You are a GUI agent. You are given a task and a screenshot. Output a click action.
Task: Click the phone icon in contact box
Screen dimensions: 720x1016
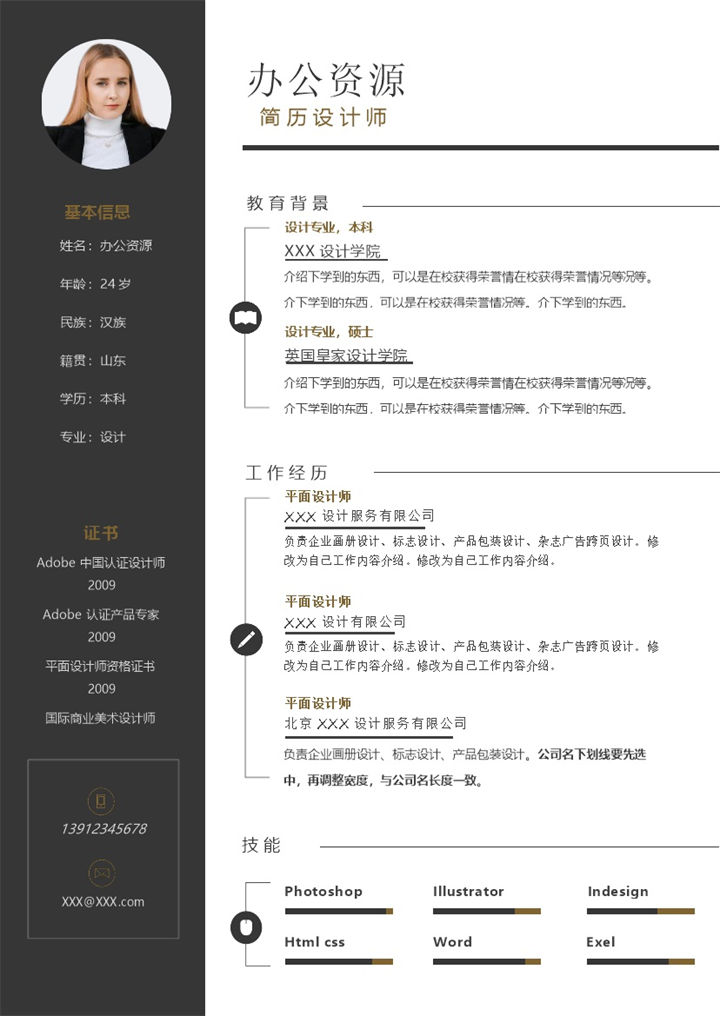pos(101,800)
